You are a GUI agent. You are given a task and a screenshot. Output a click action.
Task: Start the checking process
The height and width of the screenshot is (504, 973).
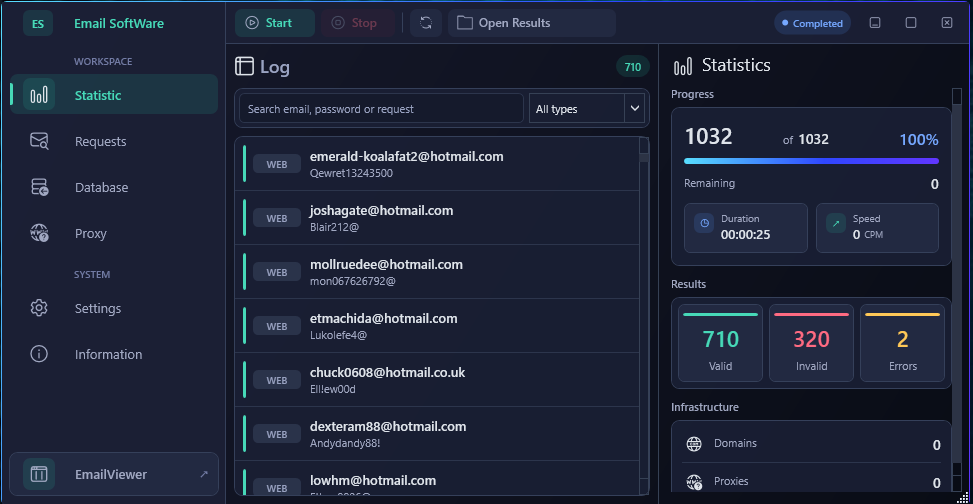(x=275, y=23)
